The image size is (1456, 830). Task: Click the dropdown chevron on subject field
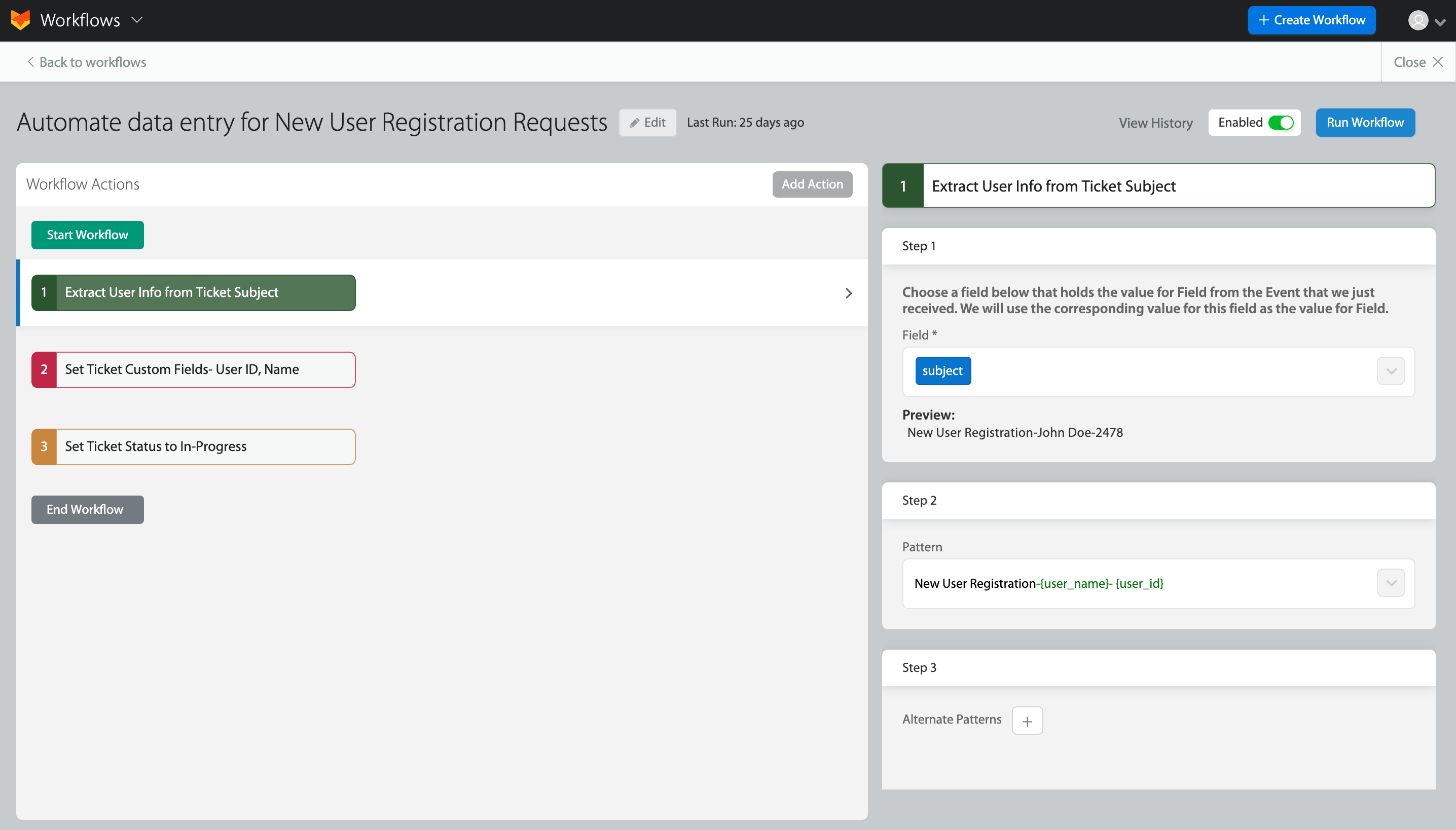pyautogui.click(x=1391, y=371)
